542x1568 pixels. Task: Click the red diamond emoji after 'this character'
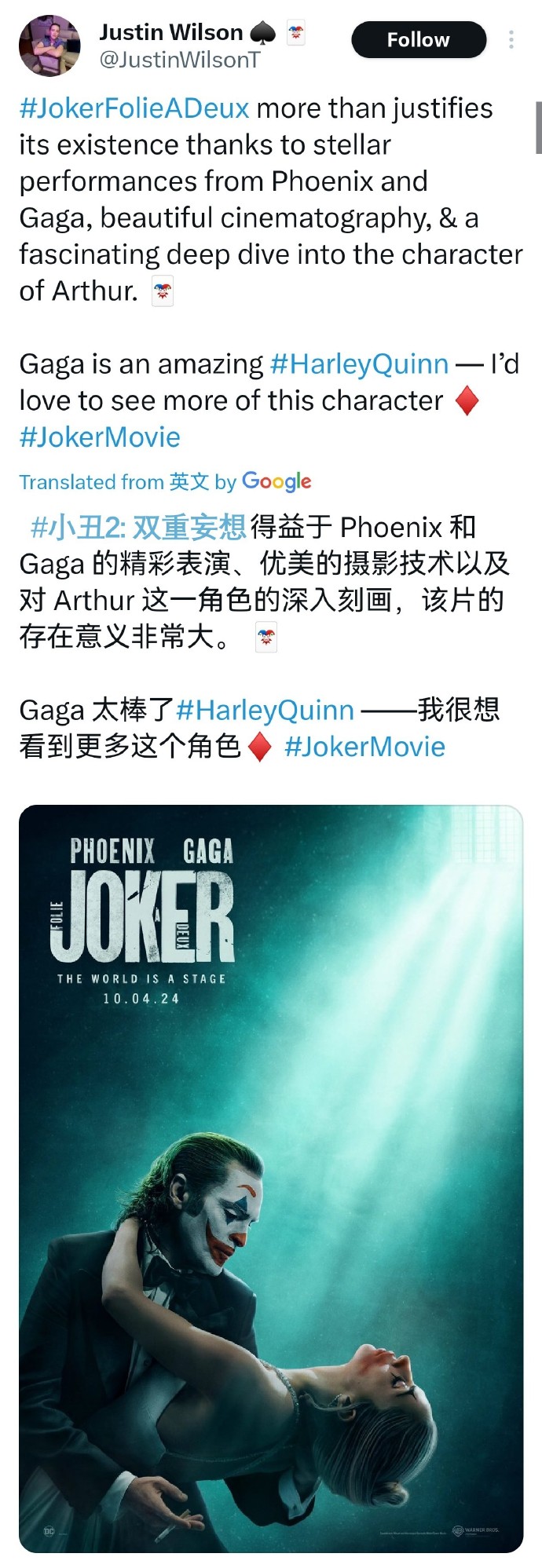tap(467, 401)
